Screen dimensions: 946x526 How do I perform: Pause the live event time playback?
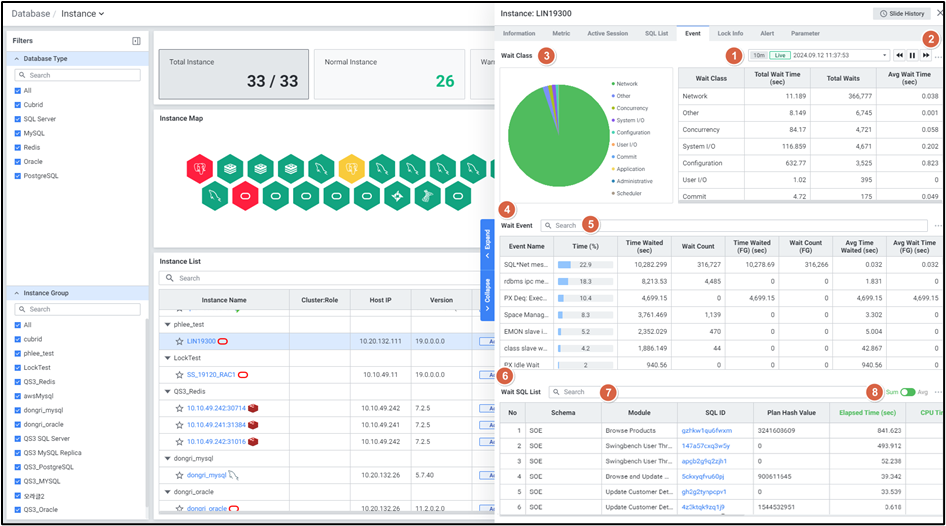coord(912,55)
